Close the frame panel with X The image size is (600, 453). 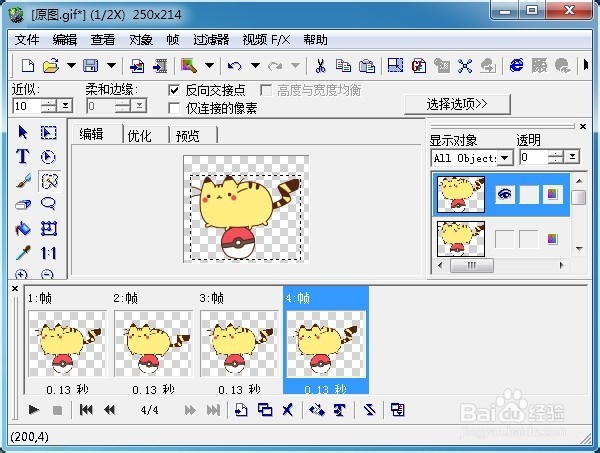coord(15,288)
